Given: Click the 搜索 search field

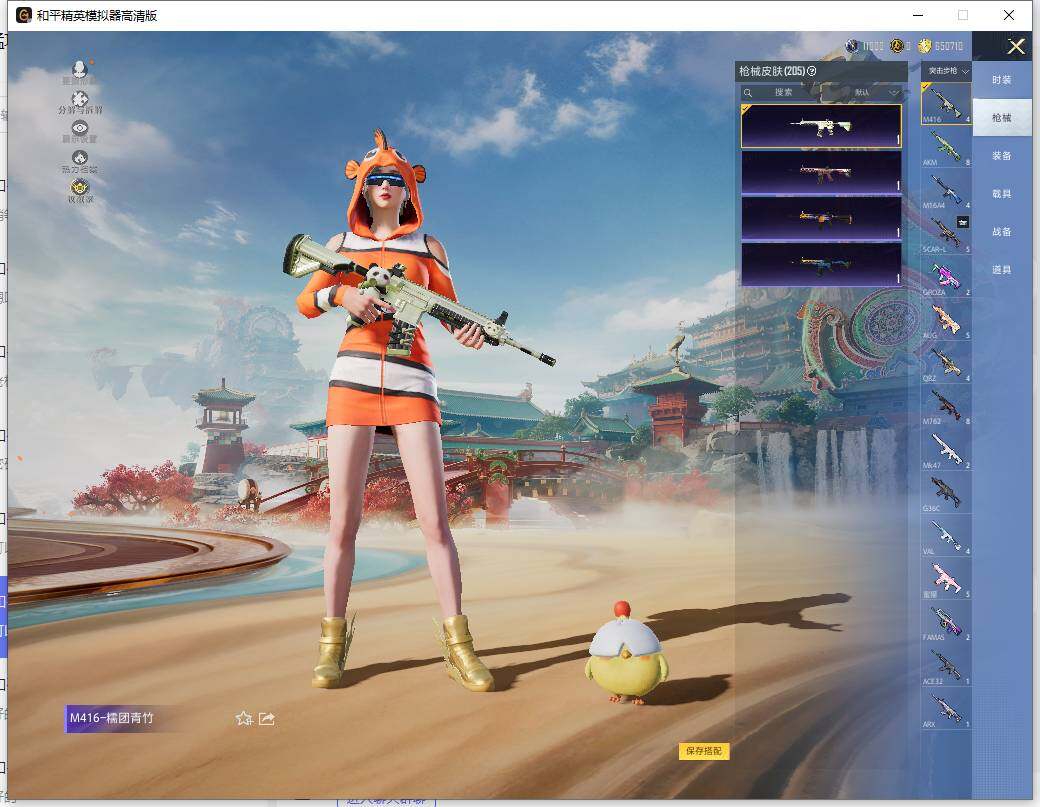Looking at the screenshot, I should [x=783, y=92].
